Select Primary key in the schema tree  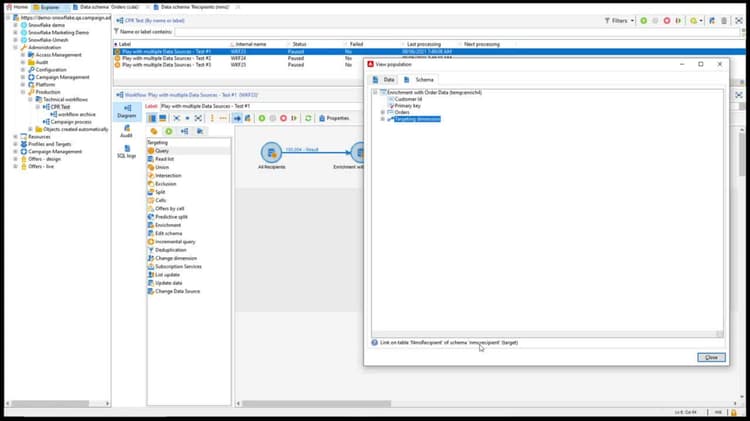(x=408, y=106)
